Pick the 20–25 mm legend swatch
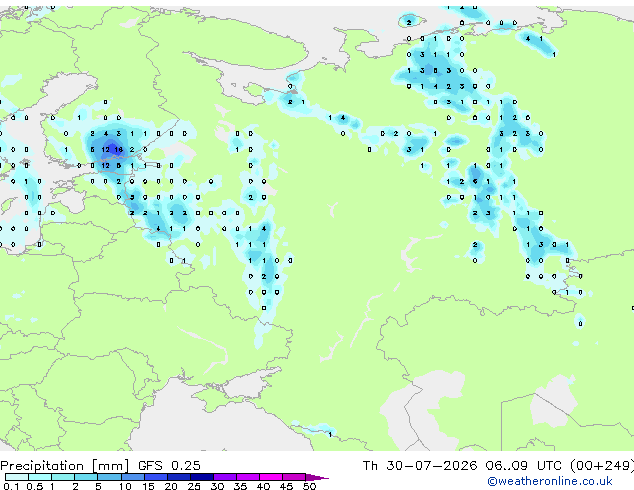 point(178,477)
